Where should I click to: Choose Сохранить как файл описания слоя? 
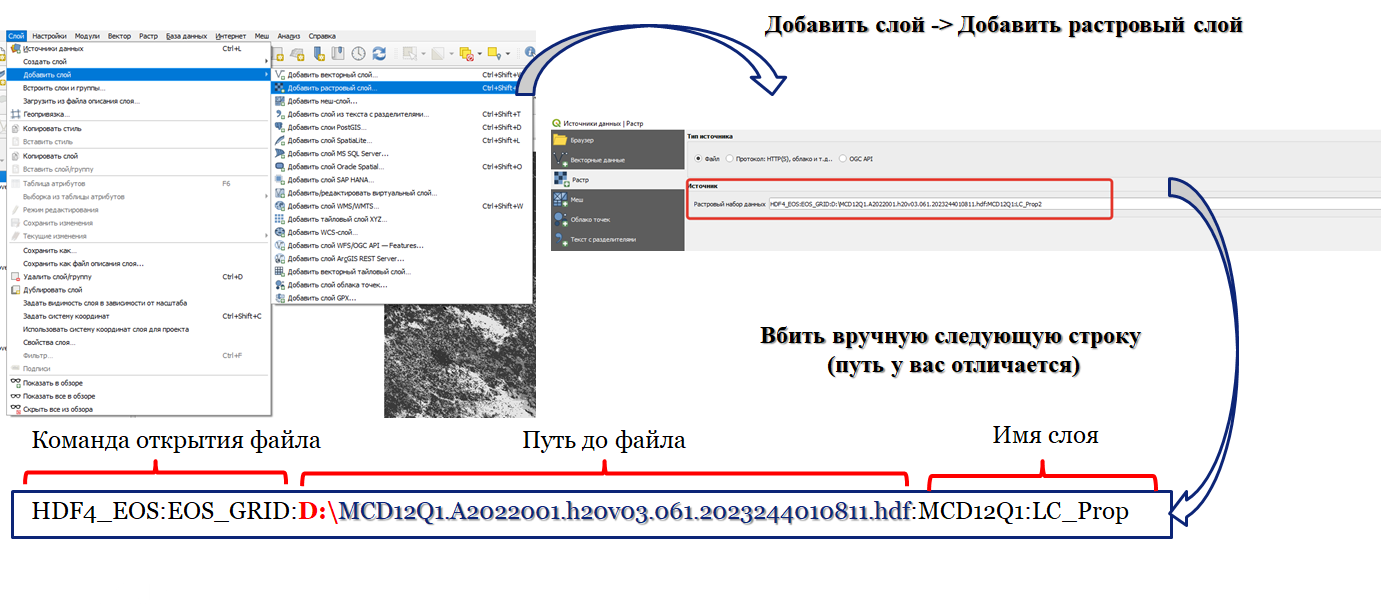click(x=138, y=263)
